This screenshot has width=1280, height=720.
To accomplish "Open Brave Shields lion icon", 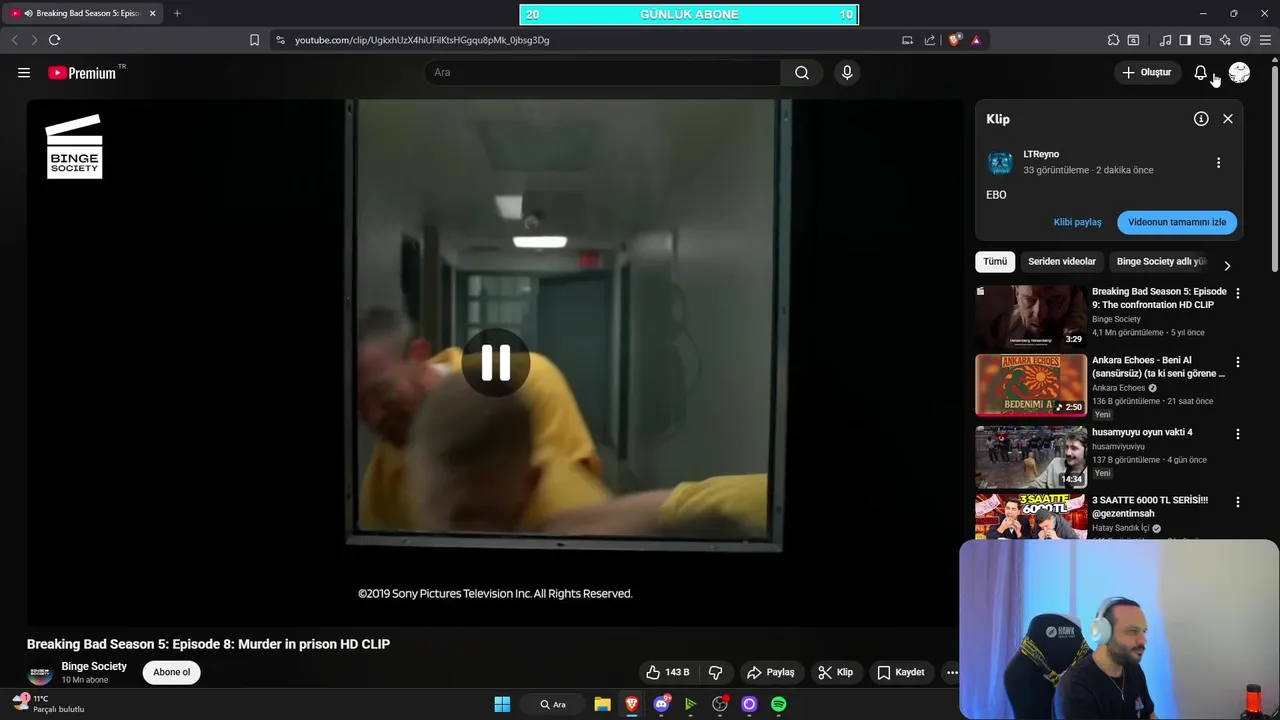I will [955, 40].
